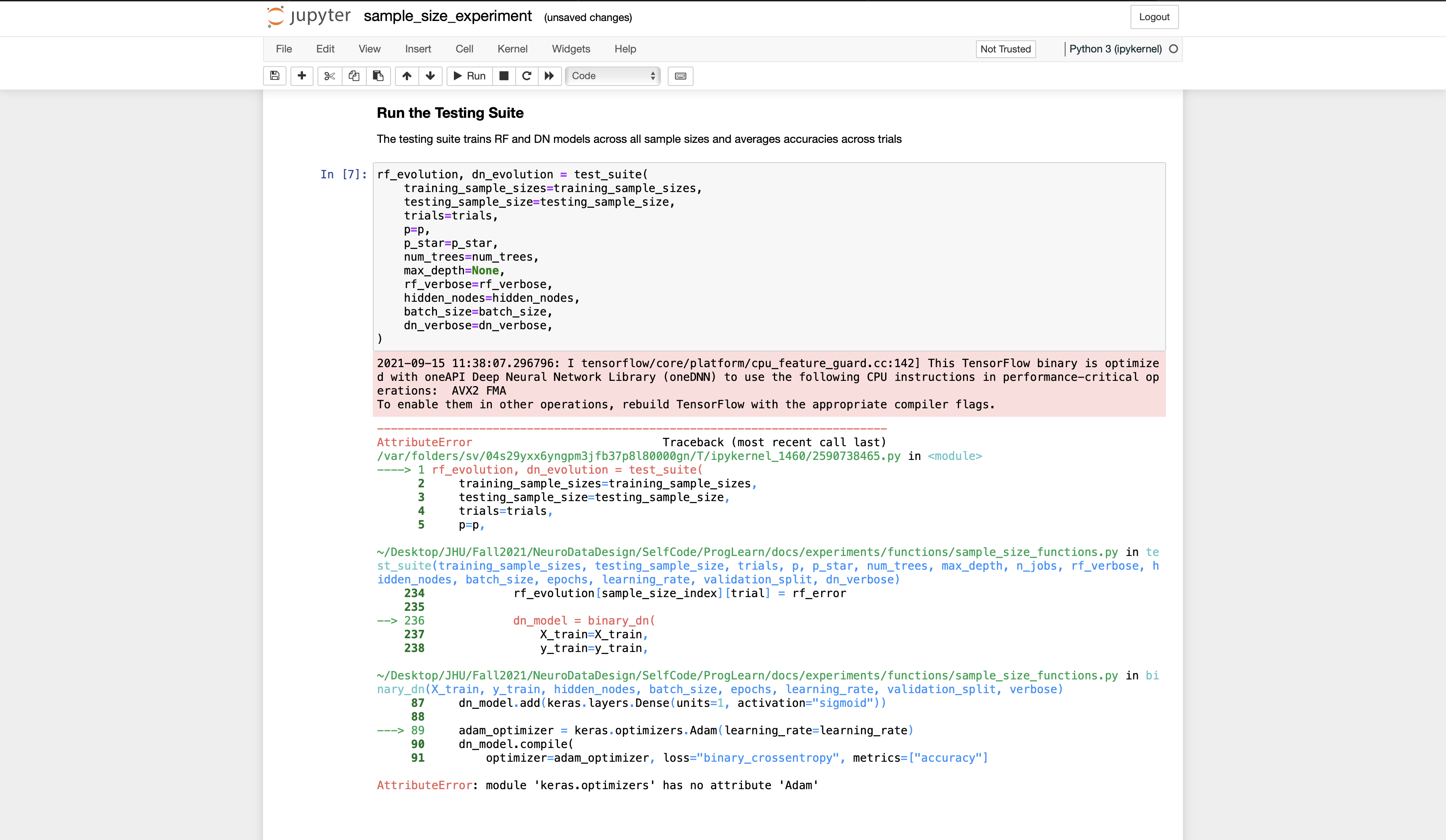Save the notebook using the save icon
1446x840 pixels.
pos(274,76)
